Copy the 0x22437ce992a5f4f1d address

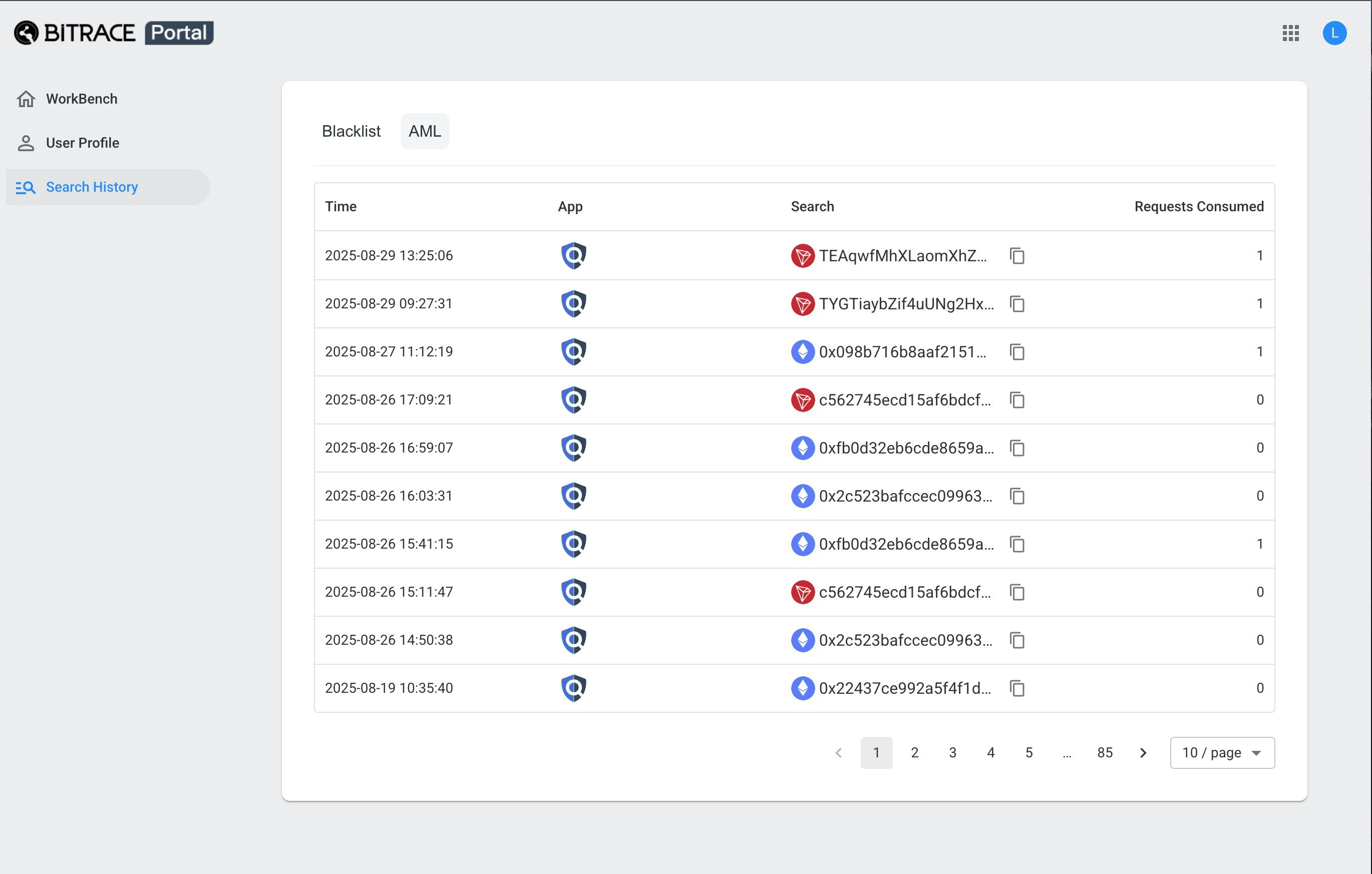[1017, 688]
